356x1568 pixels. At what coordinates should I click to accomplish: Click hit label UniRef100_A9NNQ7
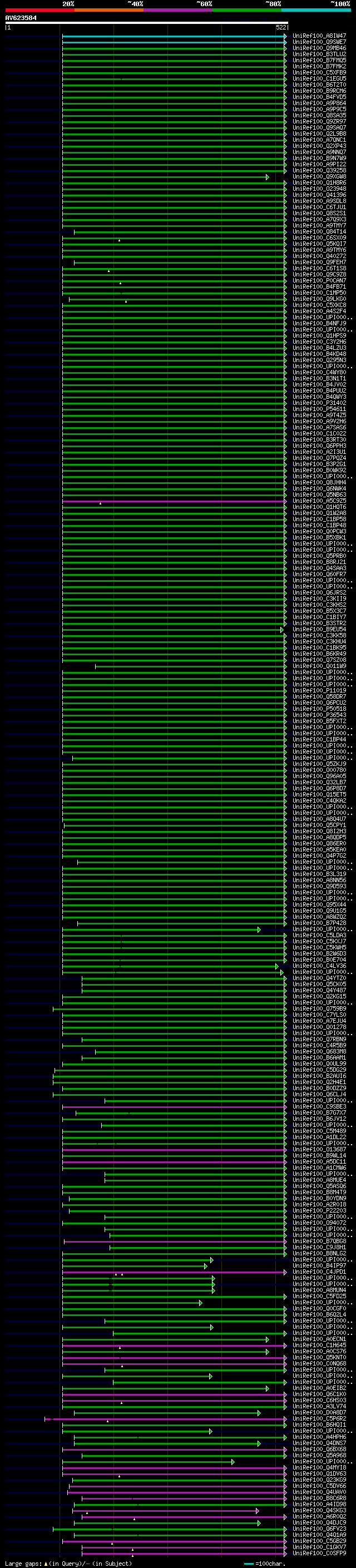pos(319,152)
